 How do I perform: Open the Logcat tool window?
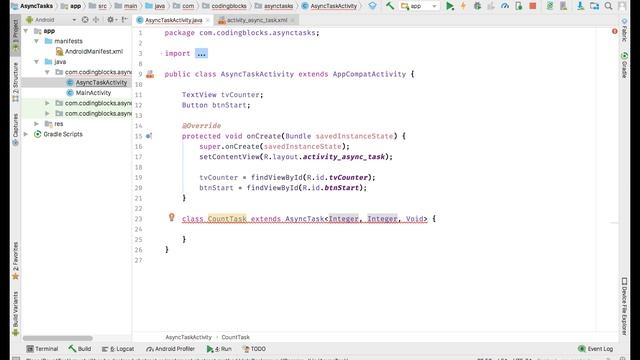click(118, 349)
